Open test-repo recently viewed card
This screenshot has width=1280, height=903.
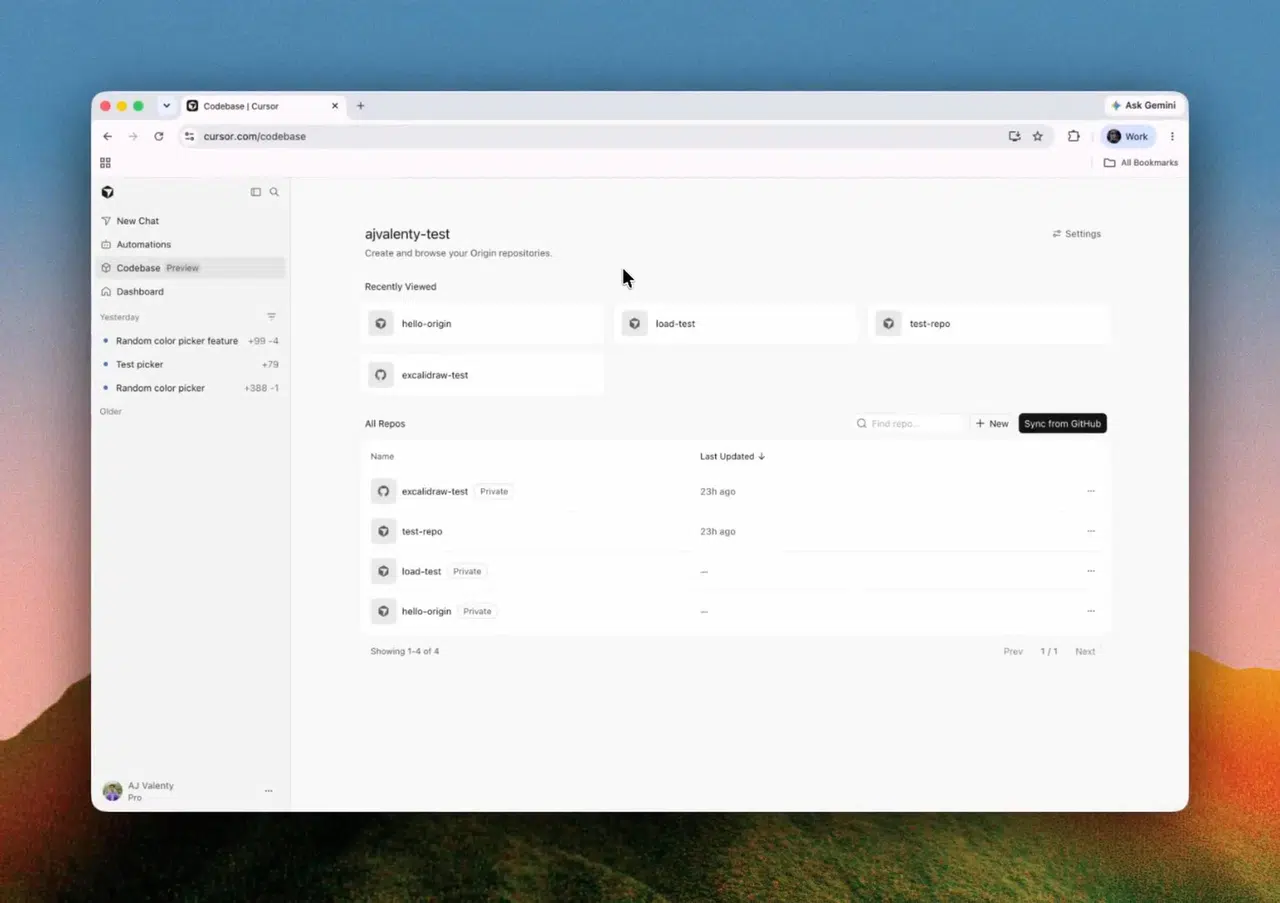coord(991,324)
